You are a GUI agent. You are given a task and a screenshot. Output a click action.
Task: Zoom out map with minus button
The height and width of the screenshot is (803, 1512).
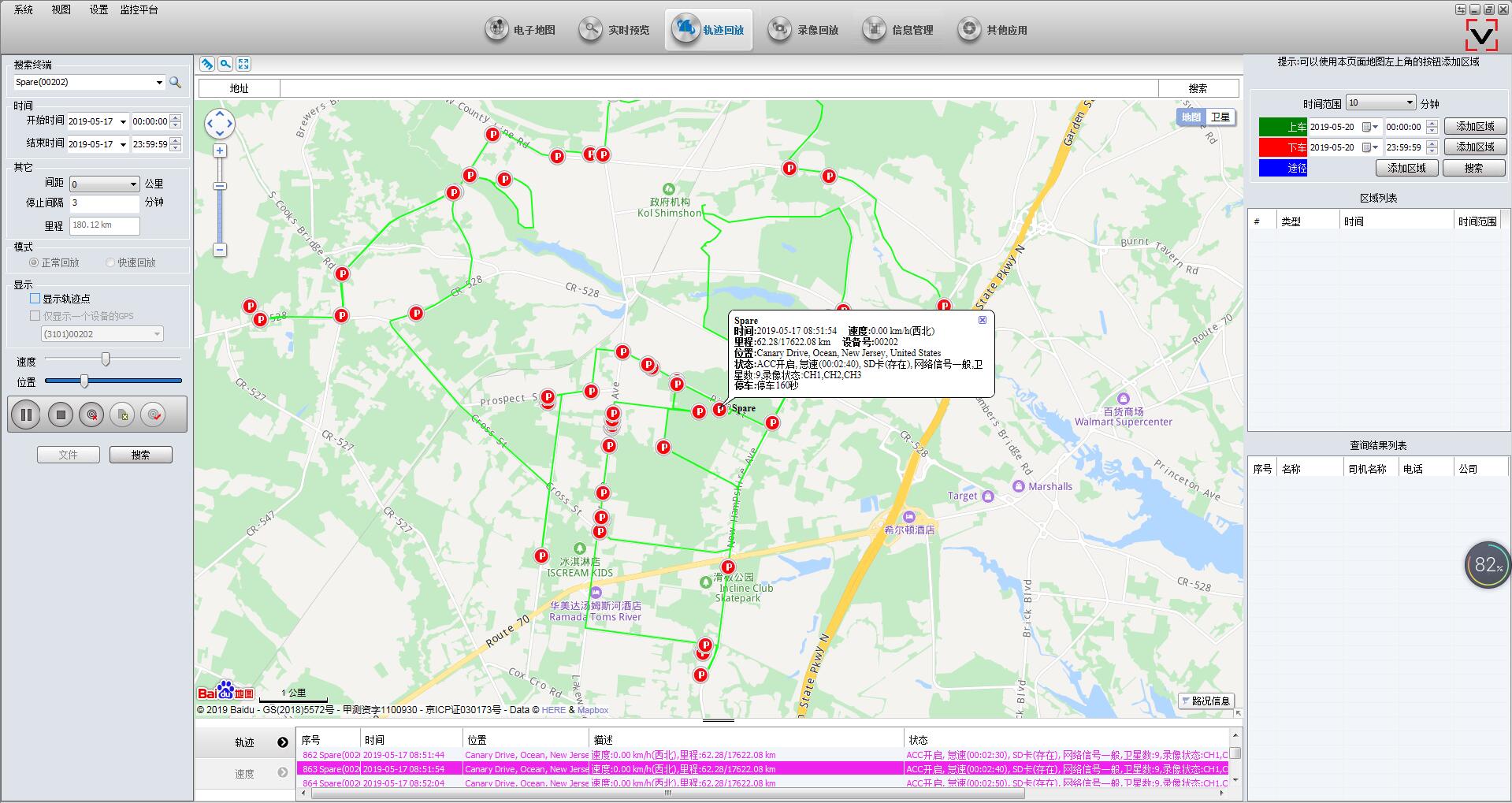point(220,250)
